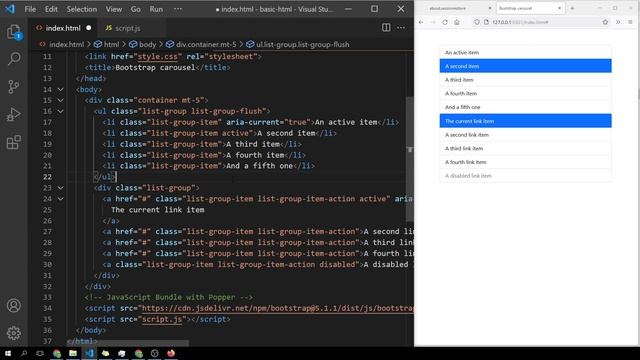
Task: Open editor More Actions ellipsis
Action: (x=401, y=28)
